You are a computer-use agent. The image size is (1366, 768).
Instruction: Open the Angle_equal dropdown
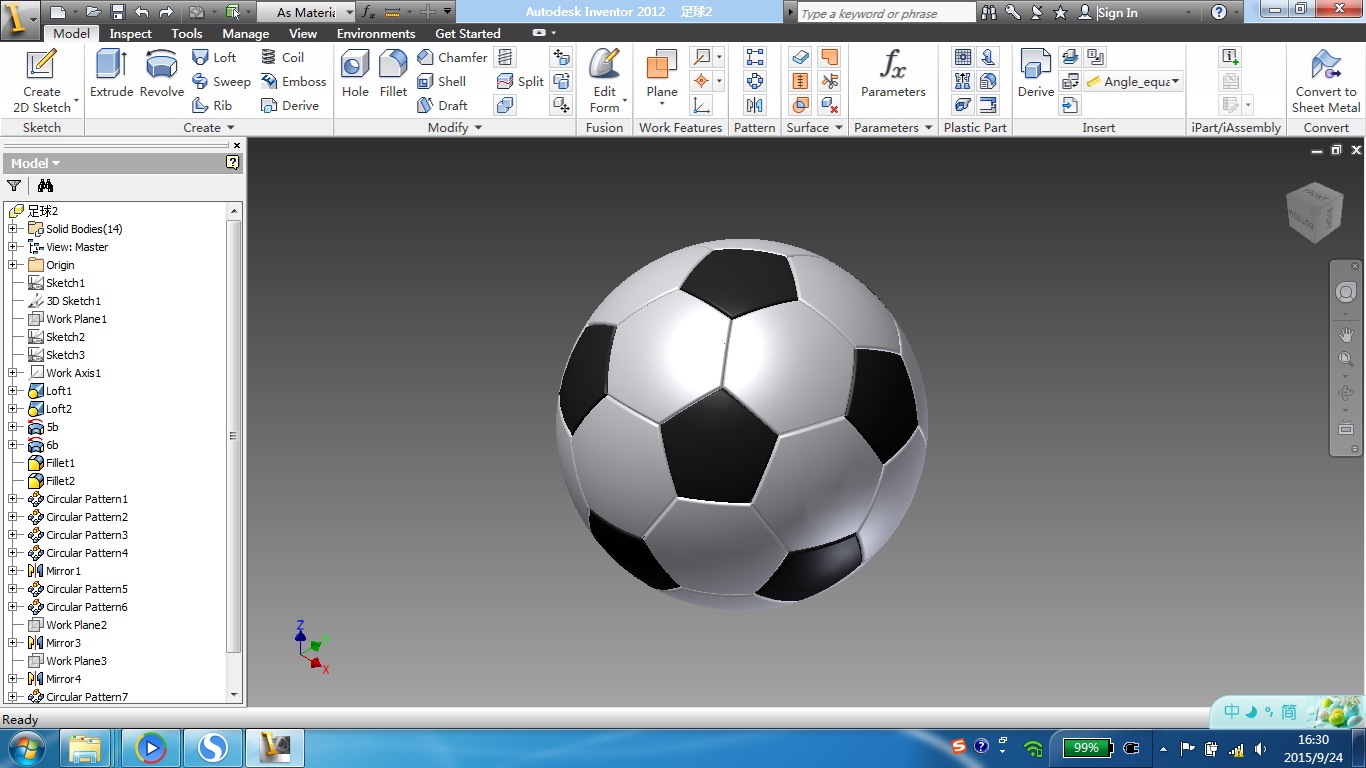[1175, 82]
